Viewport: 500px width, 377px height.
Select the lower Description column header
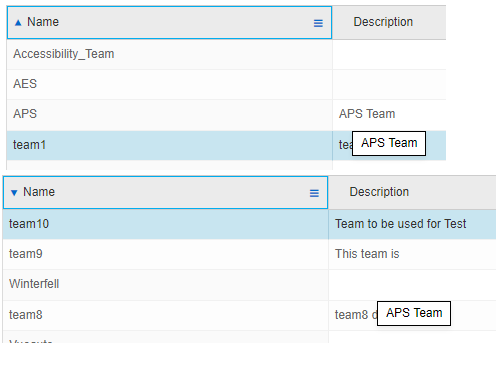412,193
